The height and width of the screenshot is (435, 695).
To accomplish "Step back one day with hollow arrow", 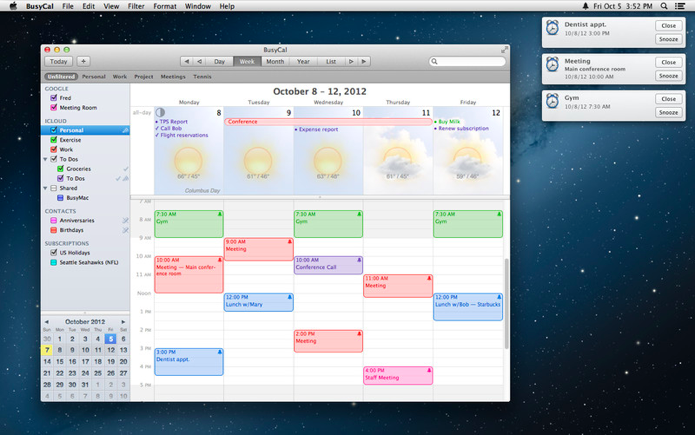I will click(200, 62).
